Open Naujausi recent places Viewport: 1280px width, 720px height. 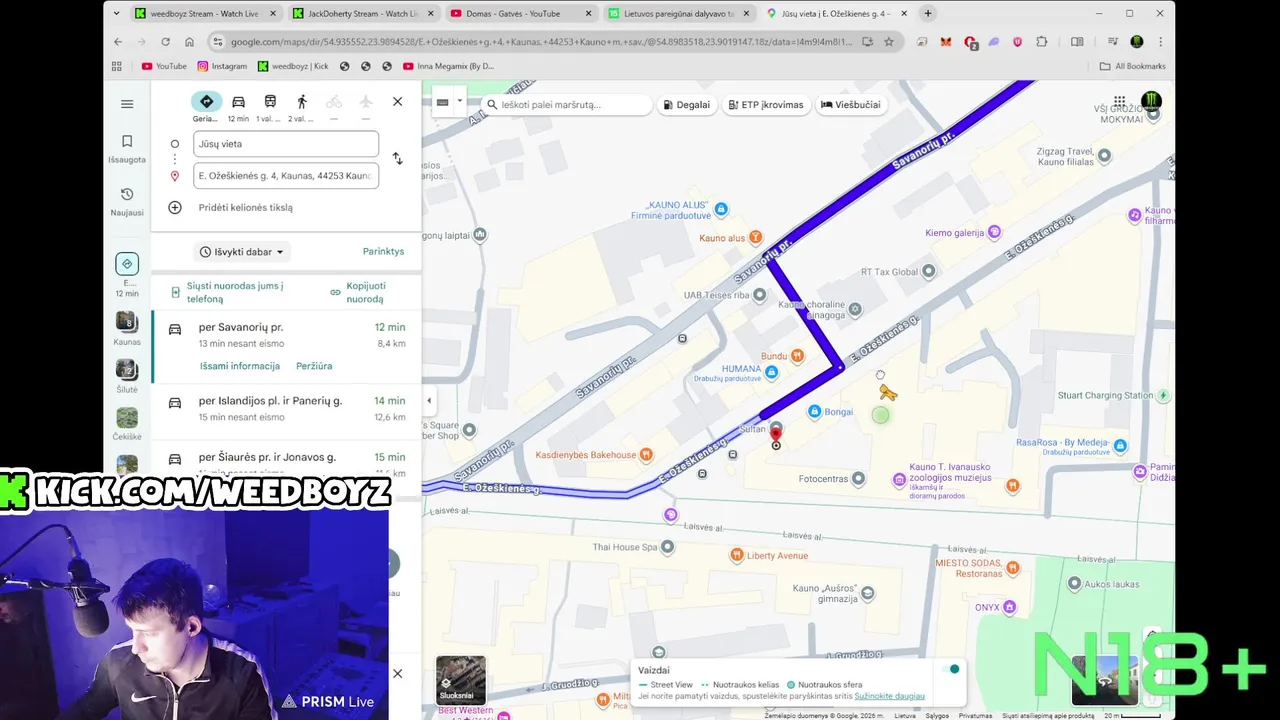pyautogui.click(x=127, y=201)
